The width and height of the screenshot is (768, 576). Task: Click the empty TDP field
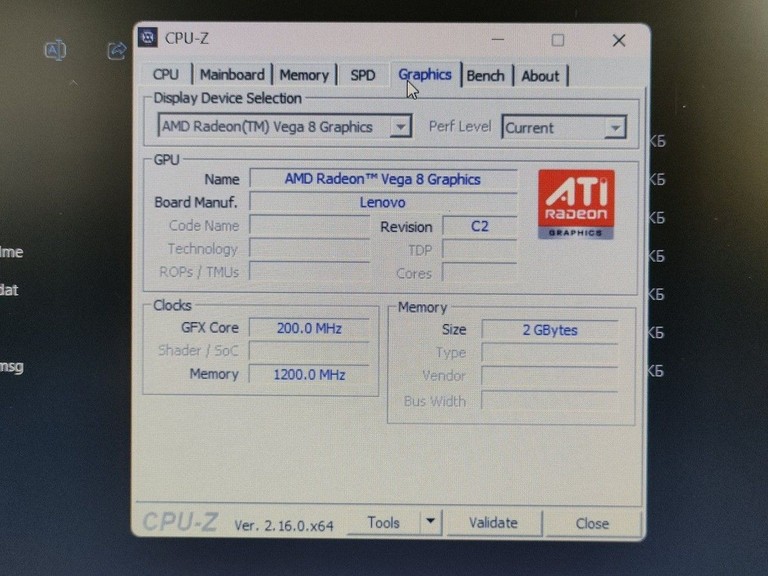[480, 250]
